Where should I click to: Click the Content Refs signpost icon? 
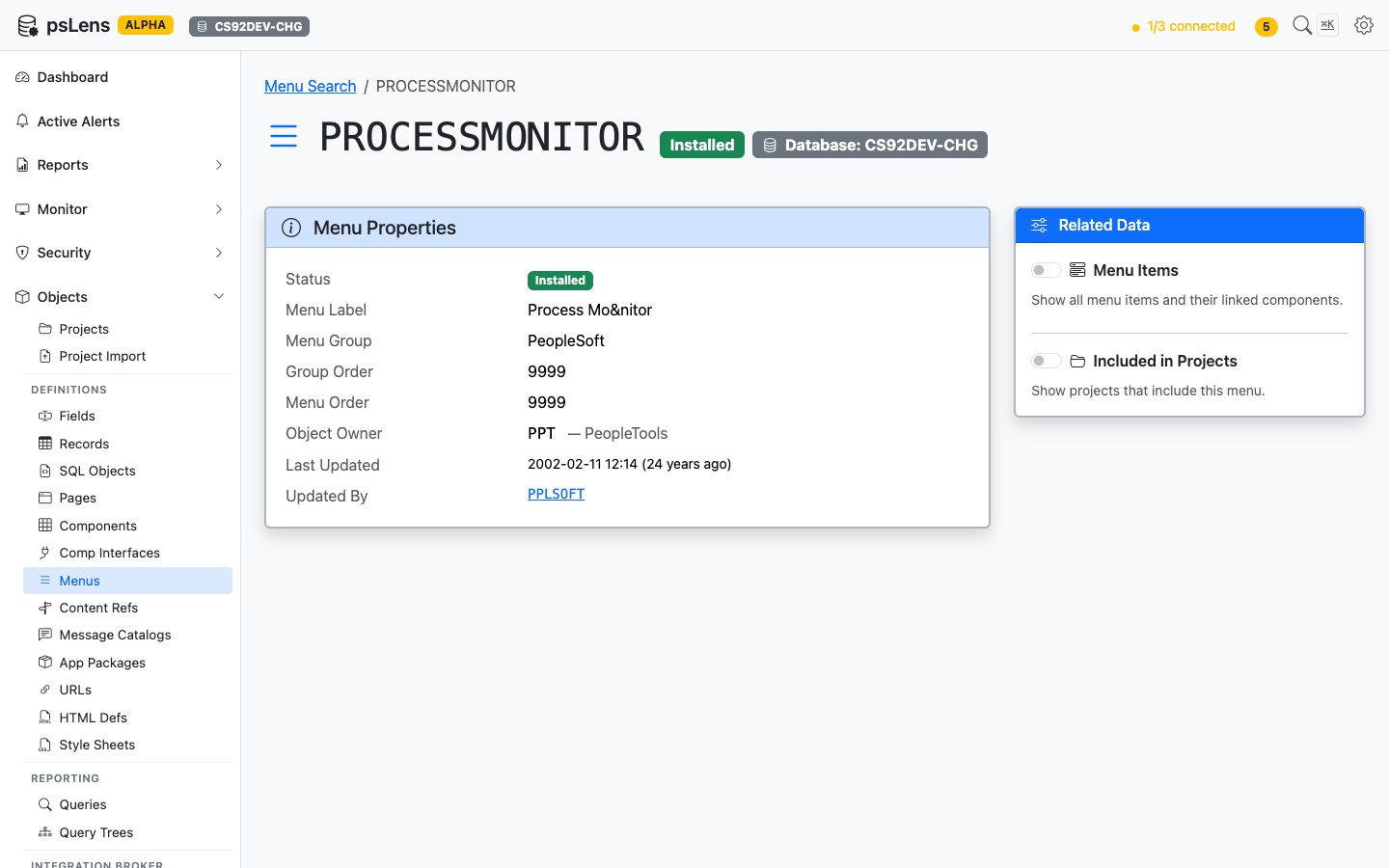coord(44,608)
